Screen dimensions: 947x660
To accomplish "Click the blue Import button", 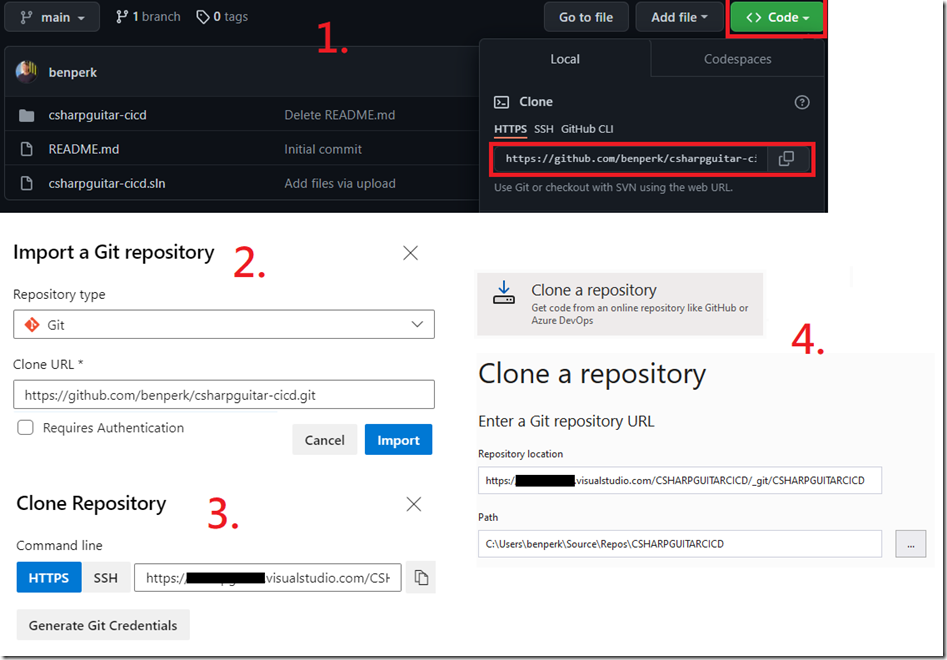I will (x=399, y=440).
